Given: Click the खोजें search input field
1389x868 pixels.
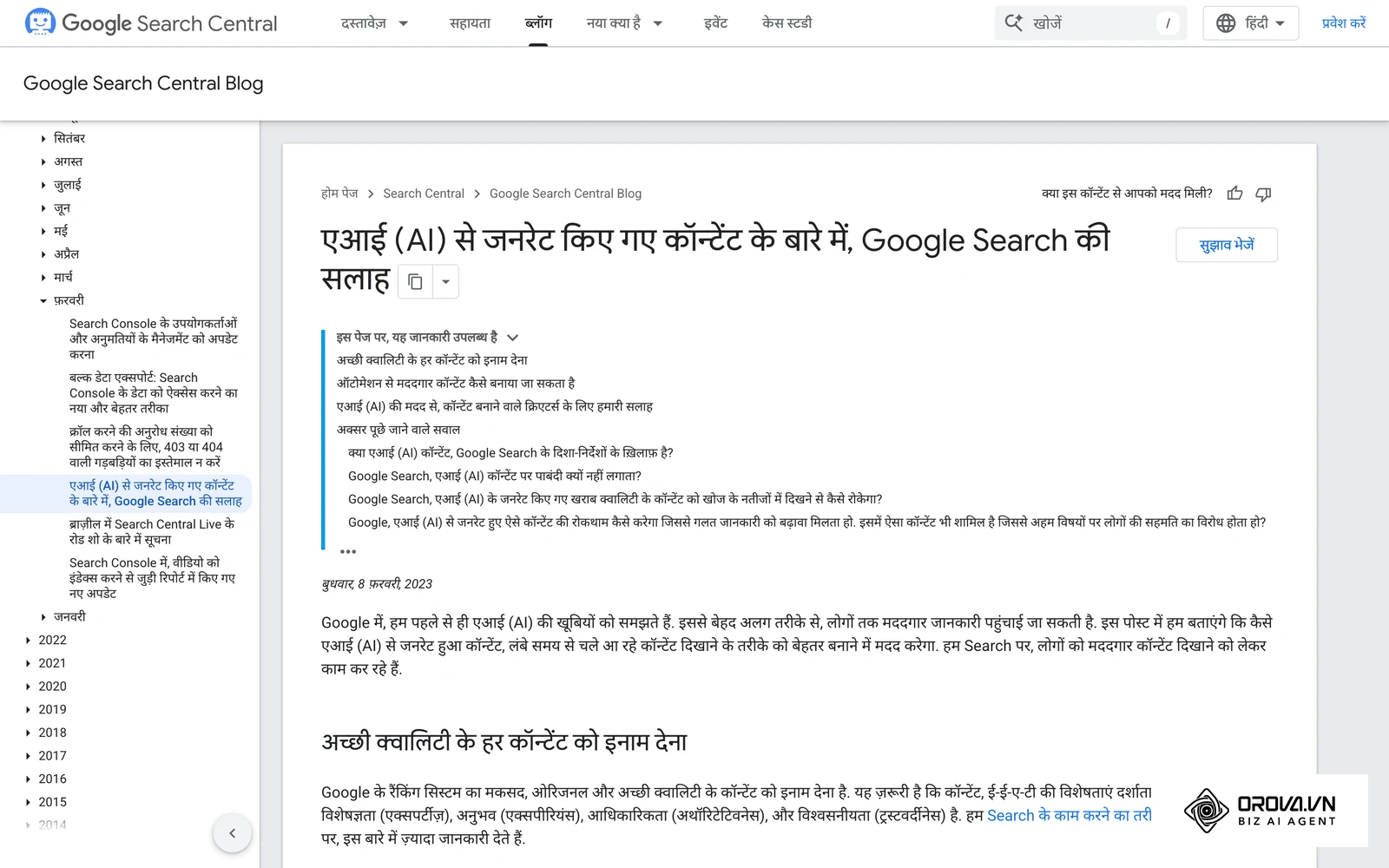Looking at the screenshot, I should (1090, 23).
